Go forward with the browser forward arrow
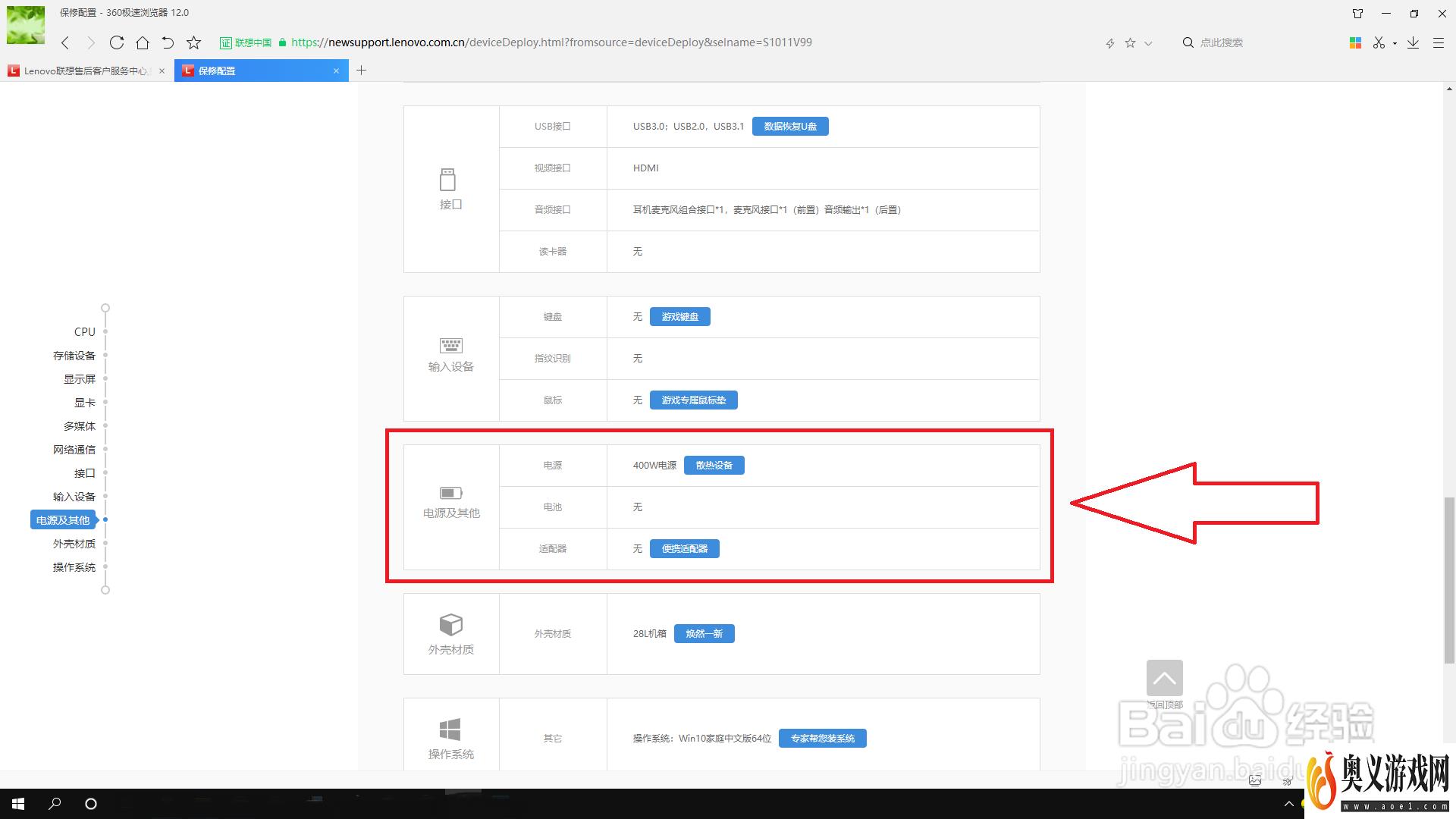The width and height of the screenshot is (1456, 819). 91,42
